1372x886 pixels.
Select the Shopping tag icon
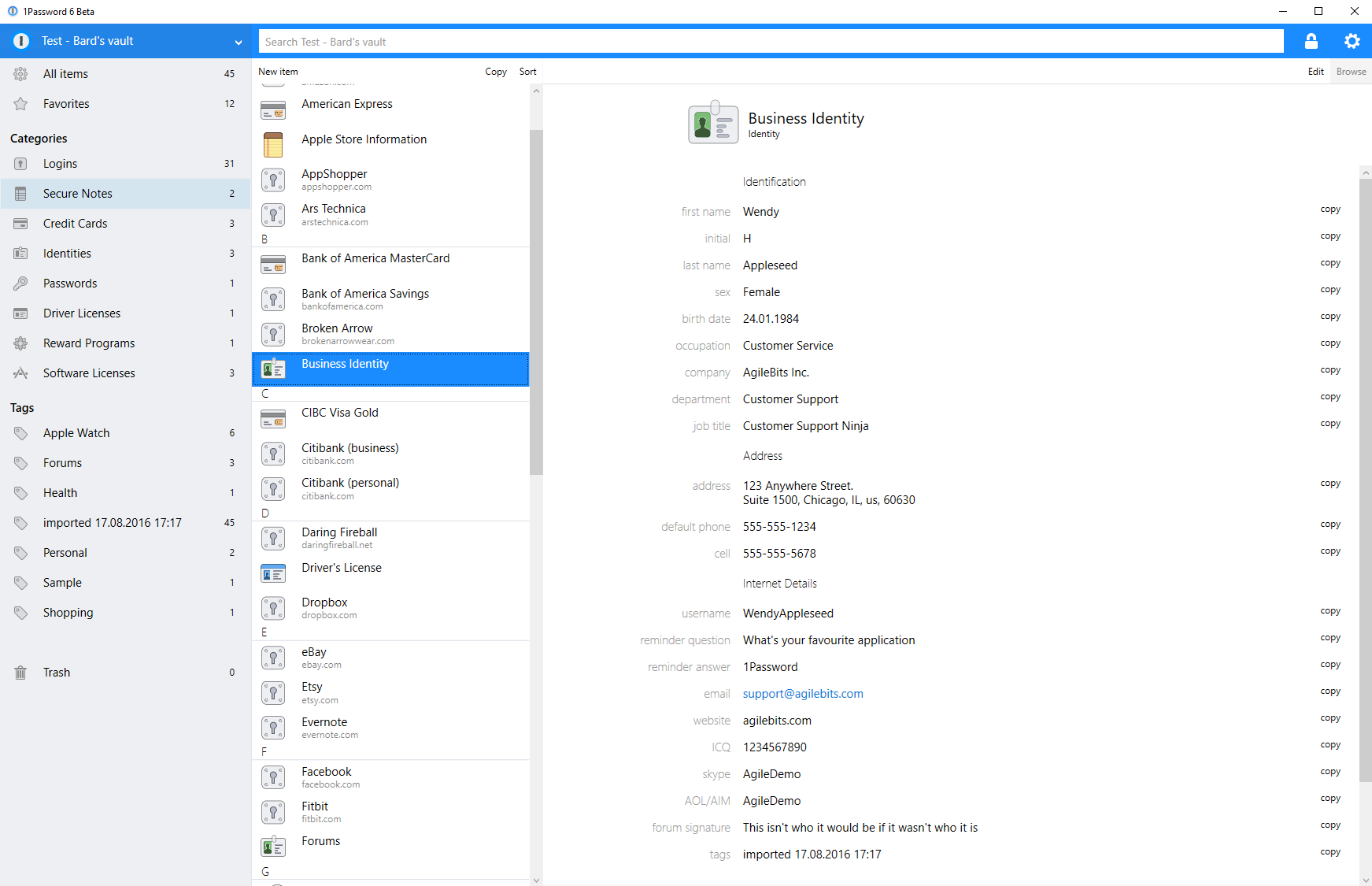click(21, 613)
